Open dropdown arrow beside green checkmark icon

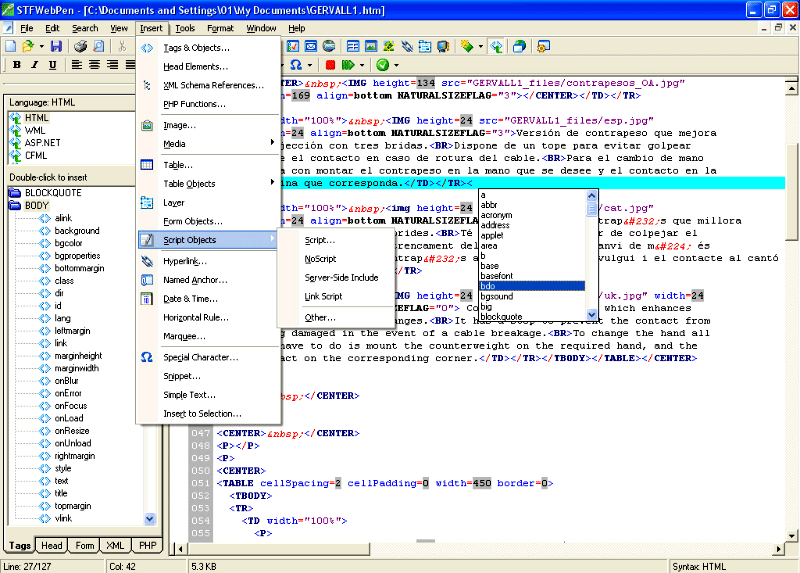coord(396,65)
